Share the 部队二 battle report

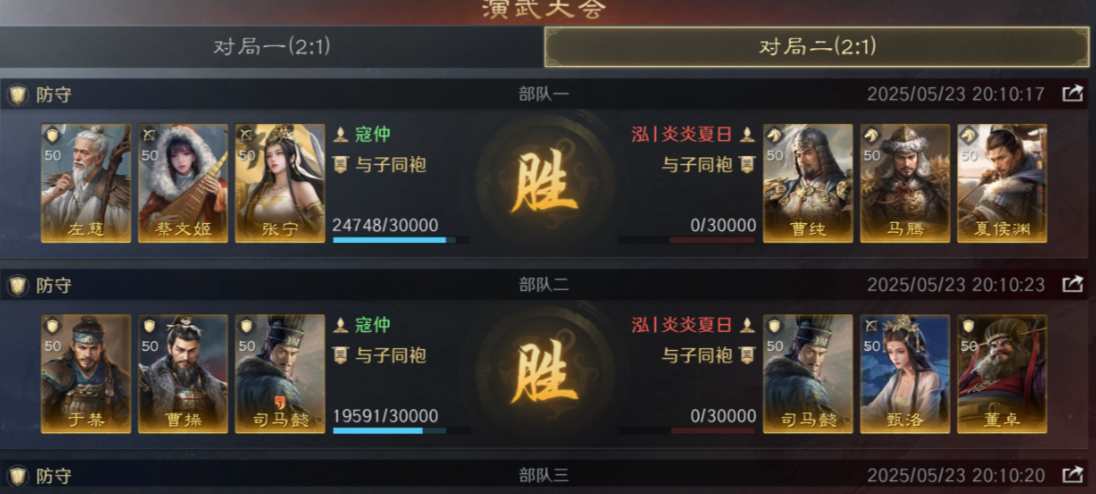1072,284
